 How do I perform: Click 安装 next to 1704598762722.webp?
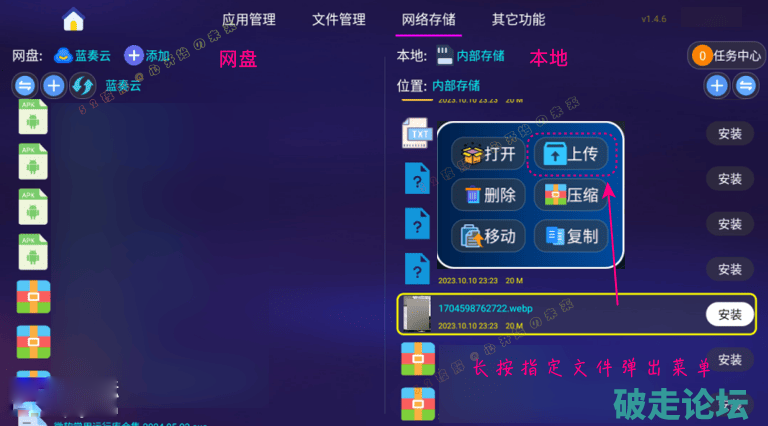(x=729, y=314)
